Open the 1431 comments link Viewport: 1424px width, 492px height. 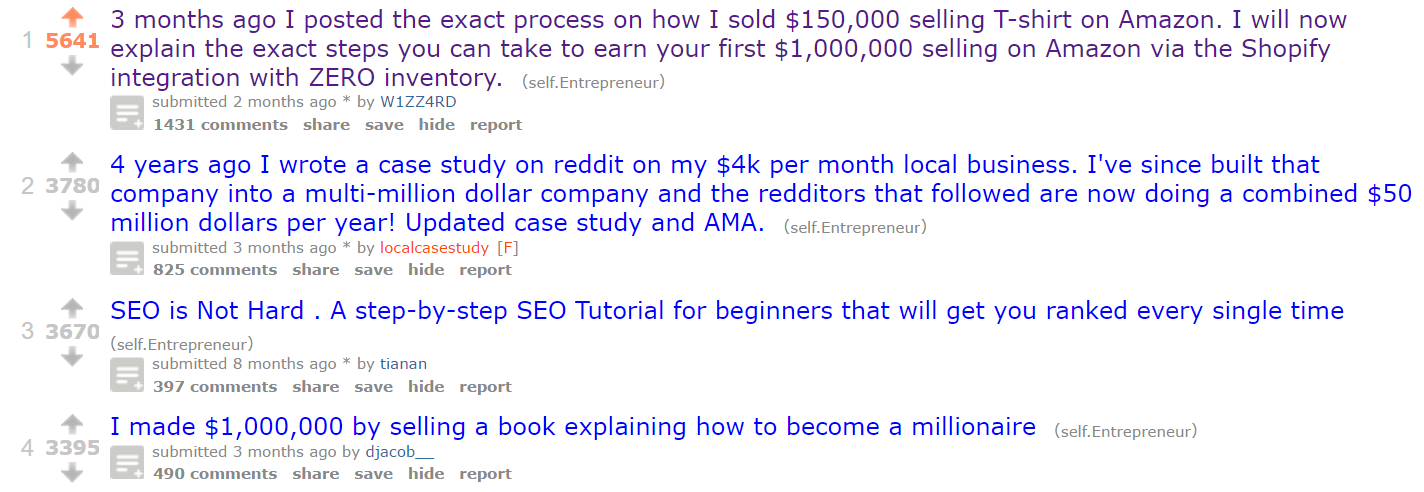click(x=220, y=125)
